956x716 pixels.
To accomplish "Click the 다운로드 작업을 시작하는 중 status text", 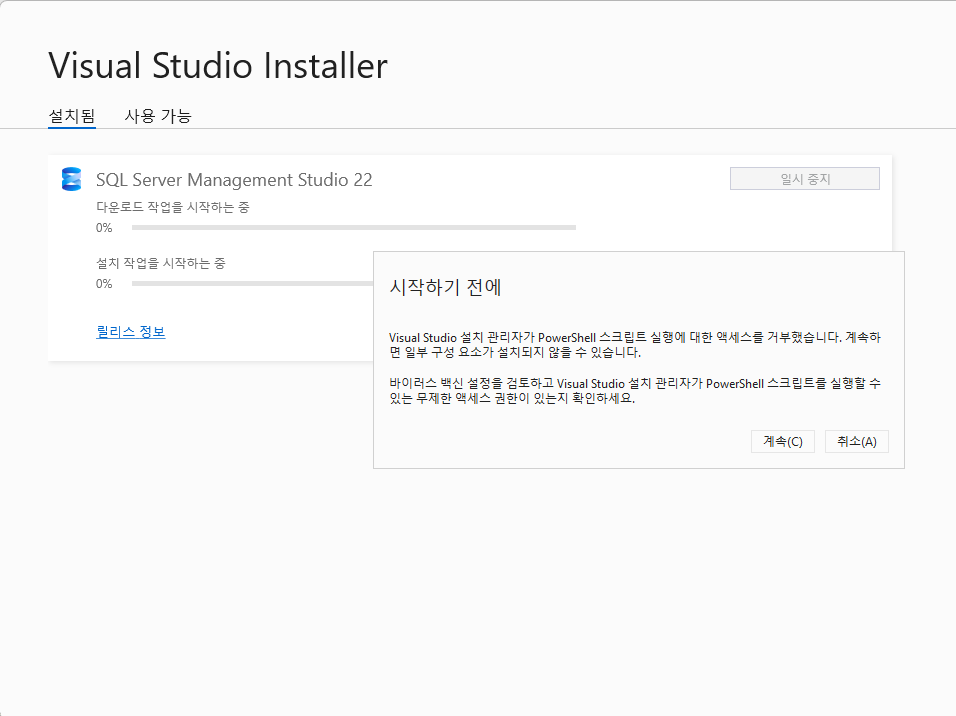I will pyautogui.click(x=173, y=207).
